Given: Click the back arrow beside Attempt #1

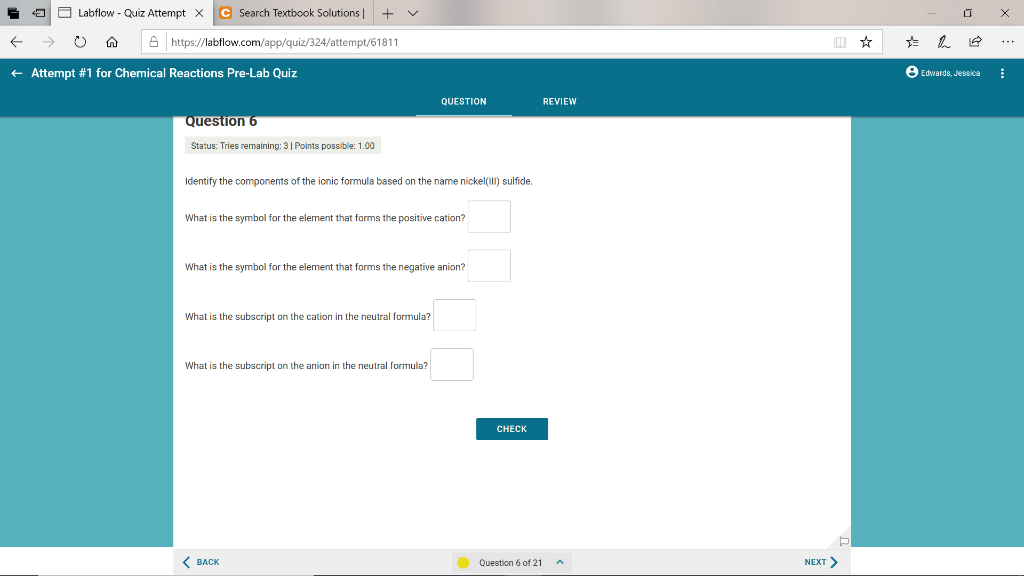Looking at the screenshot, I should click(15, 72).
